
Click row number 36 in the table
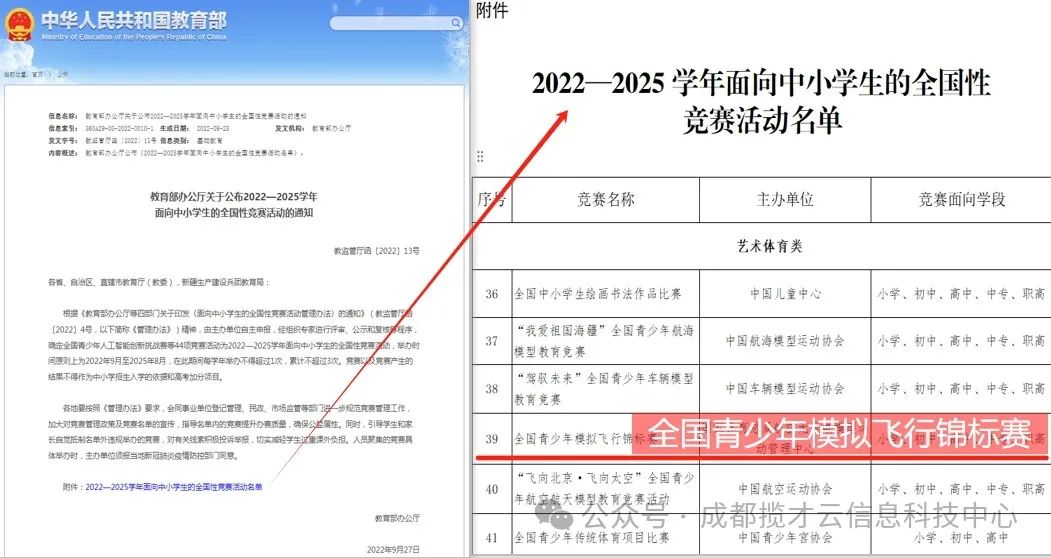492,294
